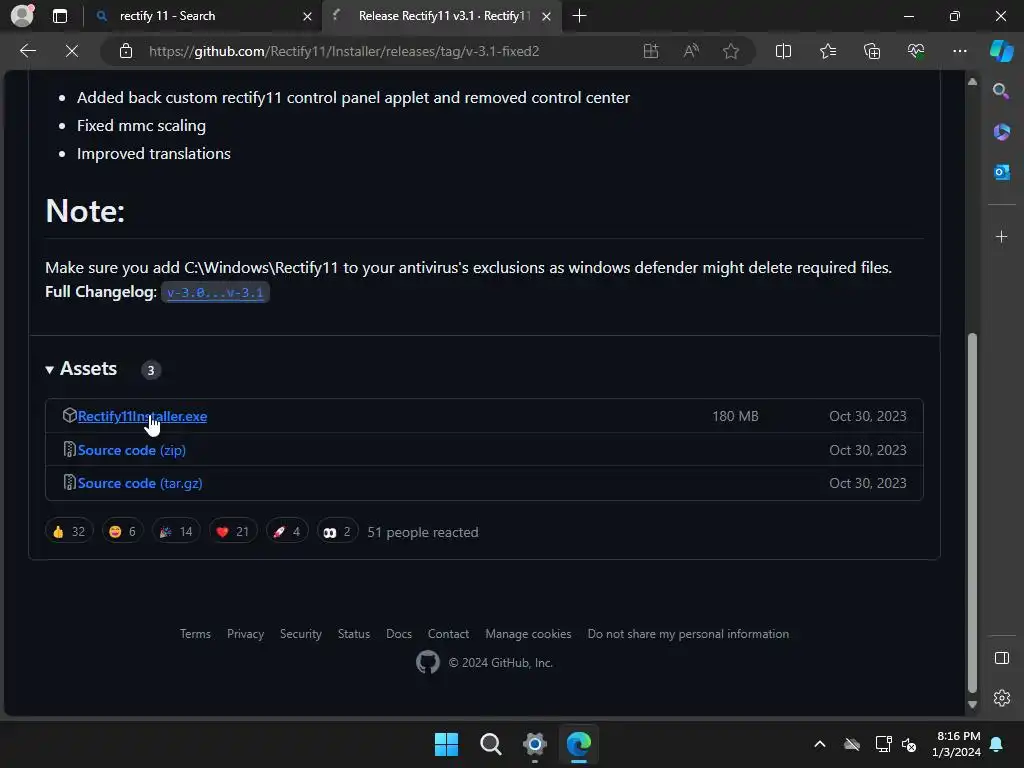Open taskbar Search
This screenshot has width=1024, height=768.
pyautogui.click(x=490, y=744)
